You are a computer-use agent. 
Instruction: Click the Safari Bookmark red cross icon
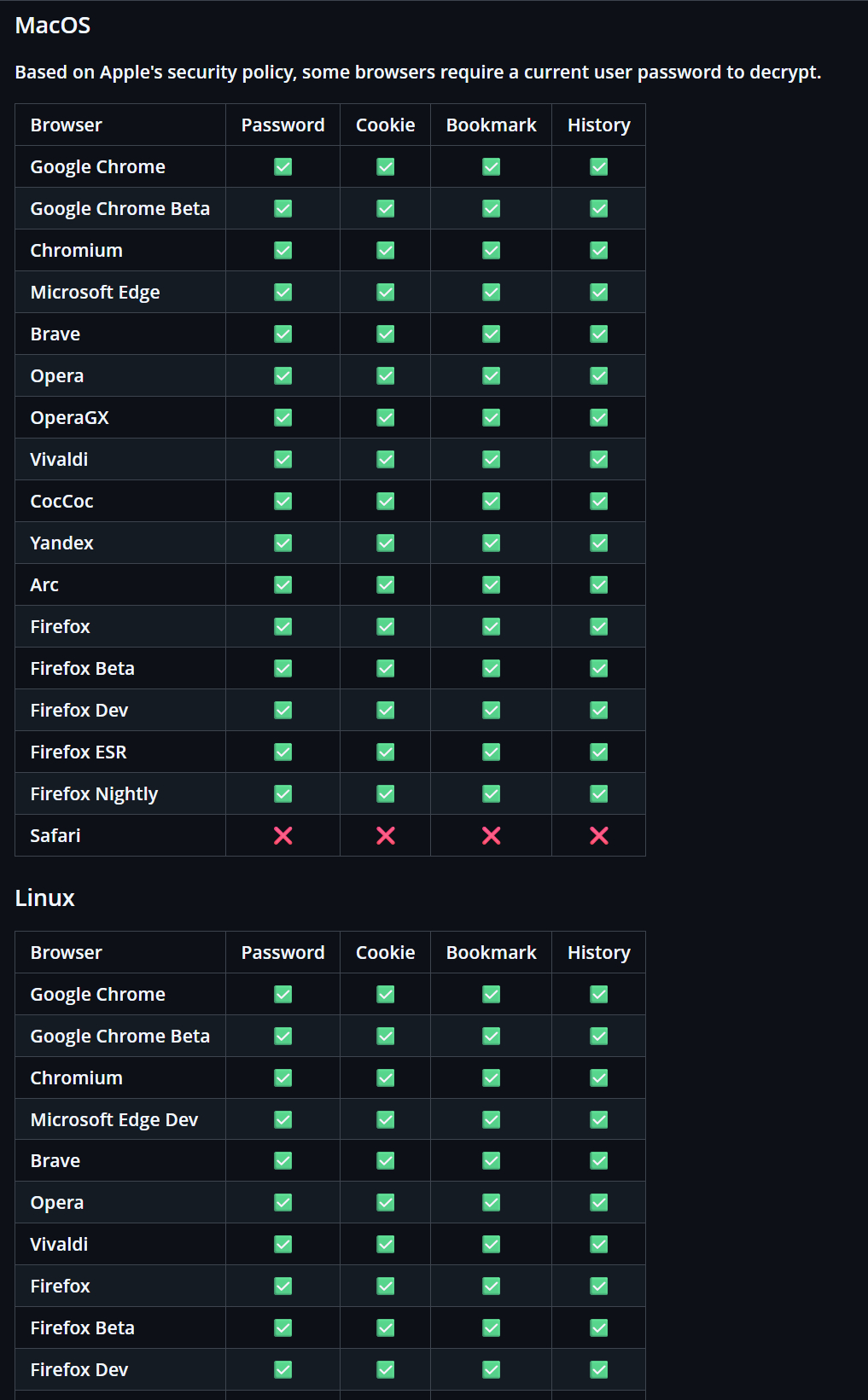(x=492, y=836)
